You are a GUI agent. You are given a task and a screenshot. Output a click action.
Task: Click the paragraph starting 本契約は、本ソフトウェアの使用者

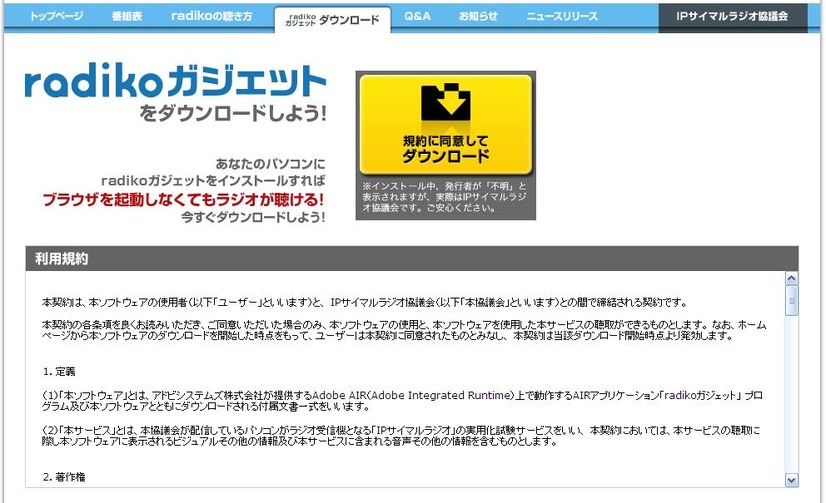pyautogui.click(x=365, y=302)
